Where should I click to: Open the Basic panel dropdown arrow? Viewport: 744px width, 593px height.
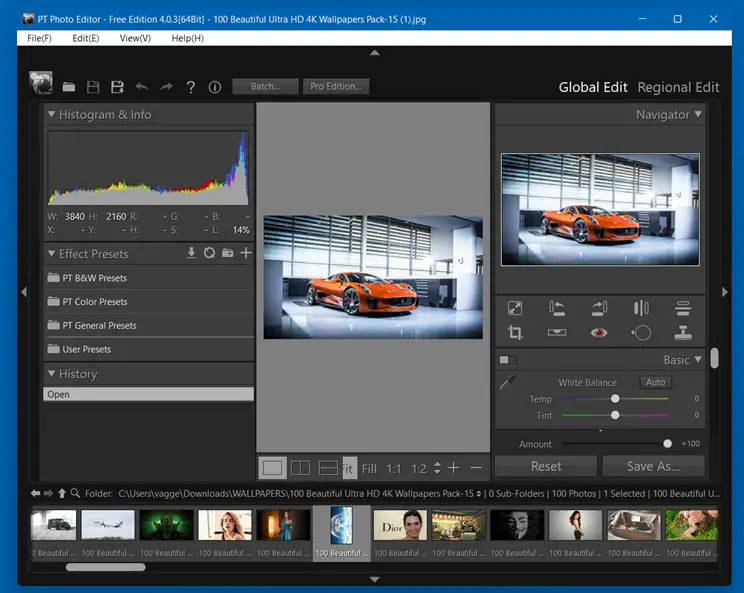pyautogui.click(x=698, y=359)
